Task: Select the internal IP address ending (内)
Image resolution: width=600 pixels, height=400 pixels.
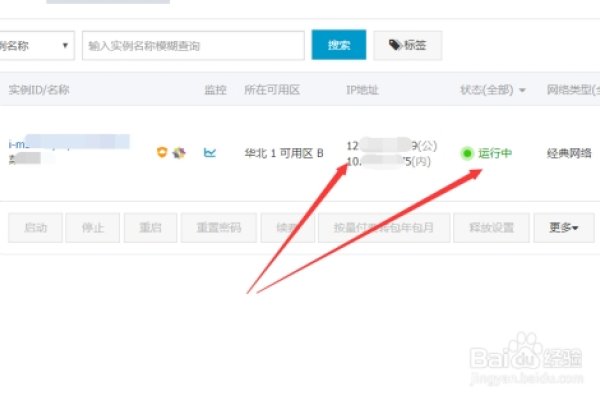Action: 388,161
